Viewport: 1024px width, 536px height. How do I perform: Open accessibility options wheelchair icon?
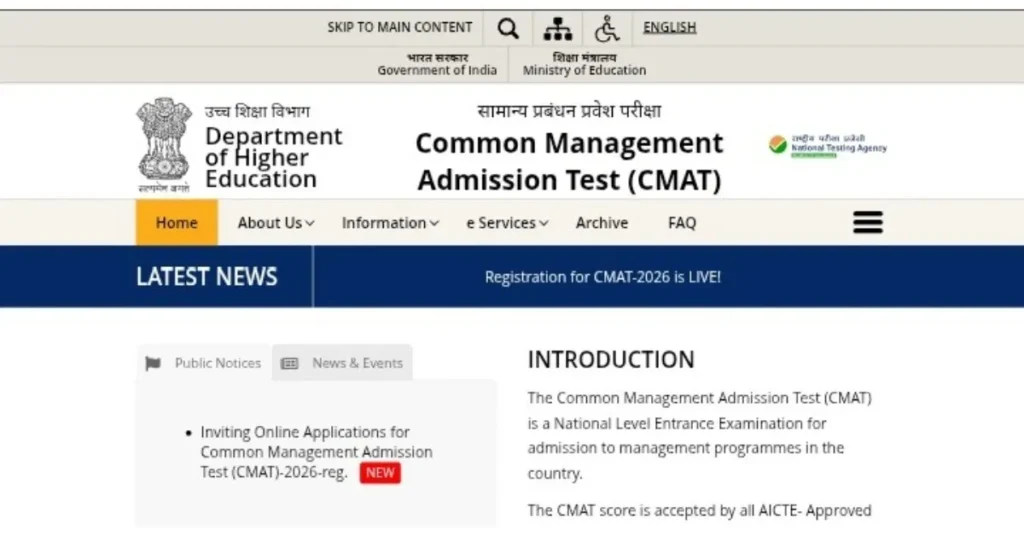(607, 28)
